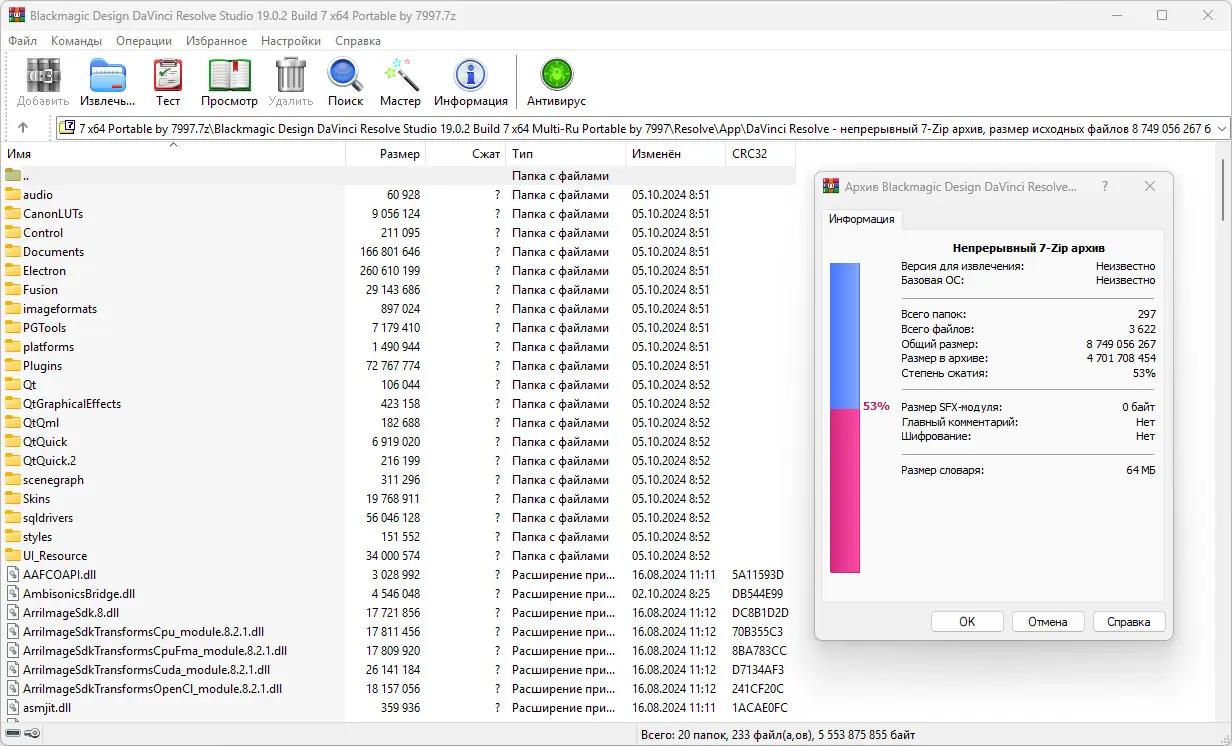Launch the Мастер (Wizard) tool
The height and width of the screenshot is (746, 1232).
[x=400, y=82]
